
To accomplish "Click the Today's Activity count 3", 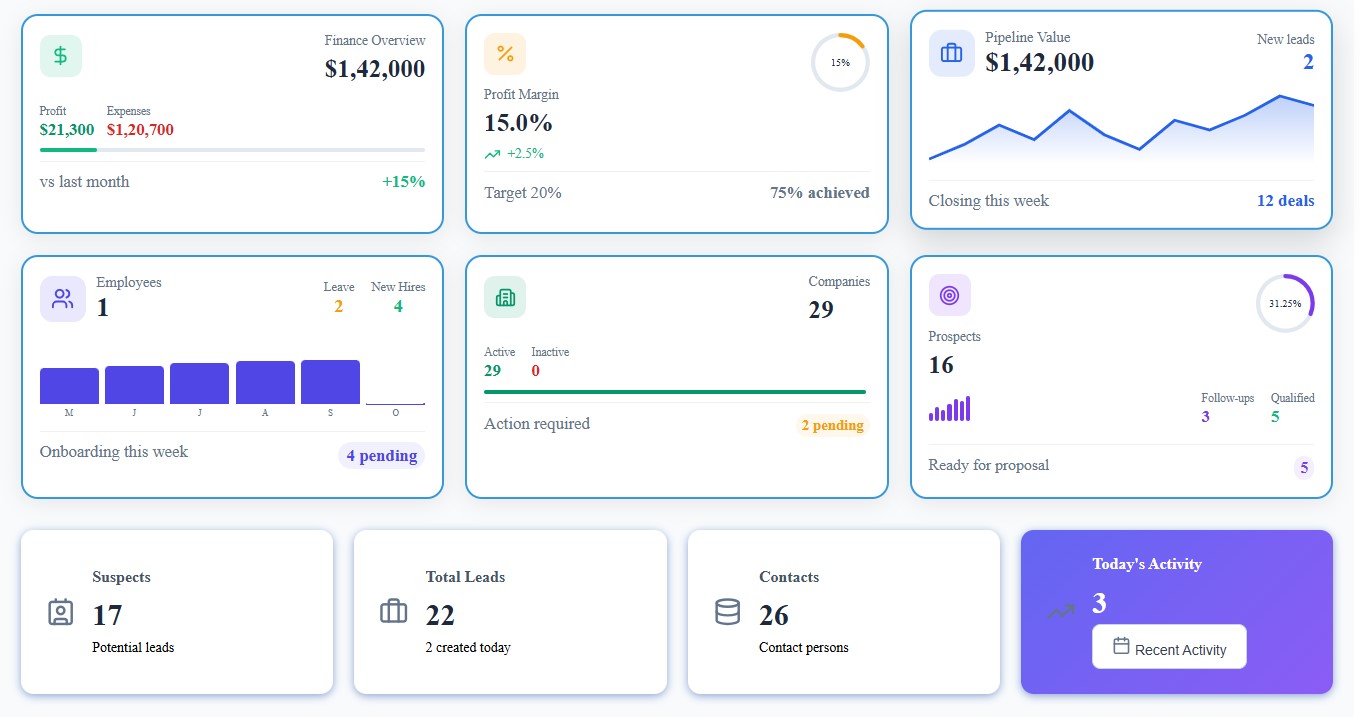I will (1099, 604).
